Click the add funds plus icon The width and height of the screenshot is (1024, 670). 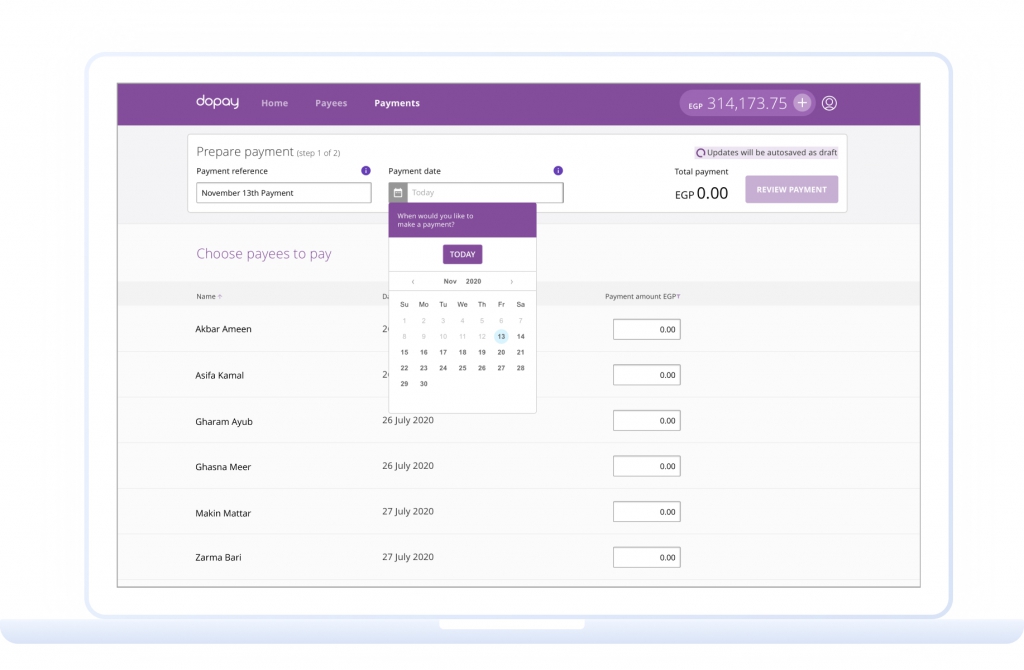click(802, 103)
